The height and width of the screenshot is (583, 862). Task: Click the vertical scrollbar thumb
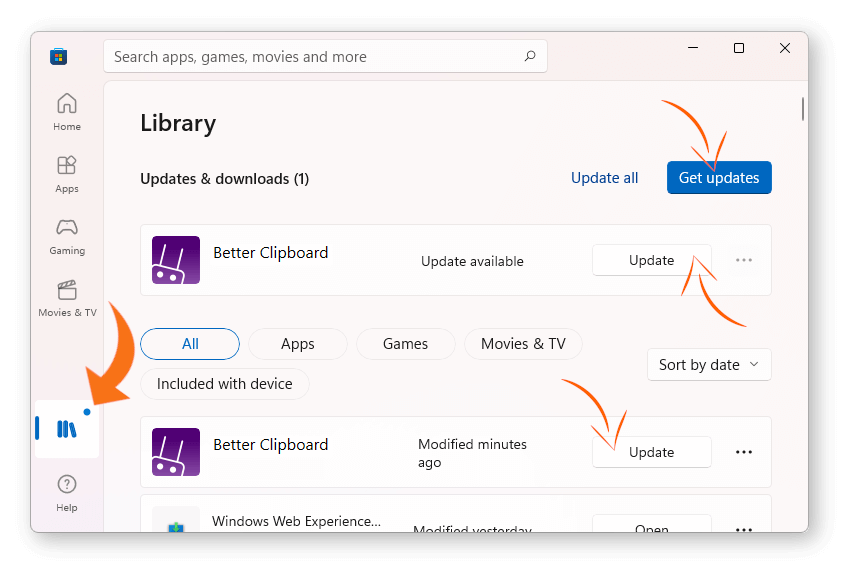(x=803, y=109)
